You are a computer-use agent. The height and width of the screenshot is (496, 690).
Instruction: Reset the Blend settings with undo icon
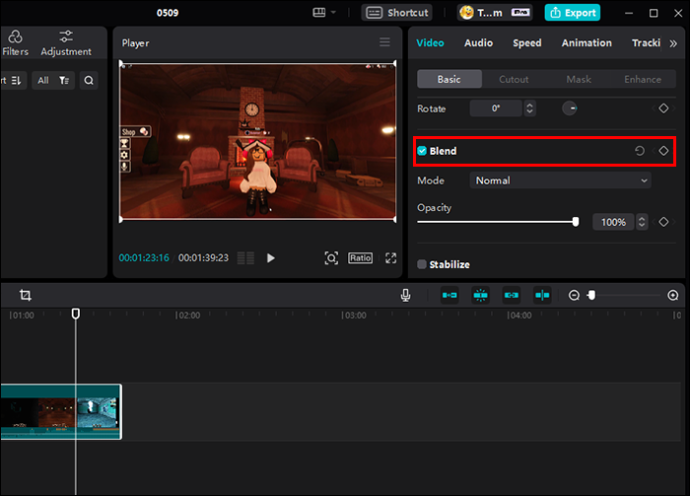pos(639,151)
